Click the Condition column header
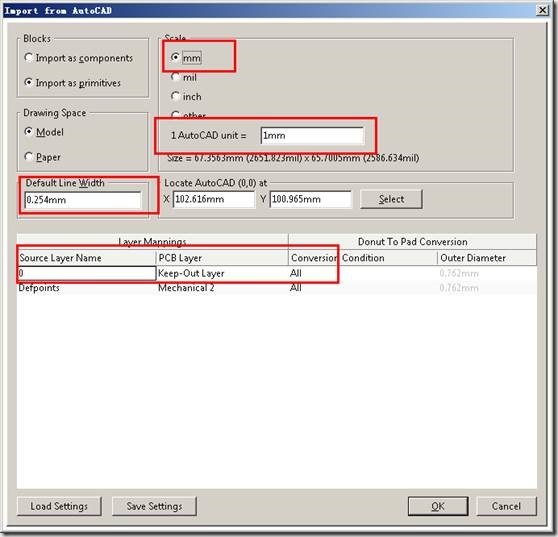The image size is (558, 537). (x=388, y=258)
